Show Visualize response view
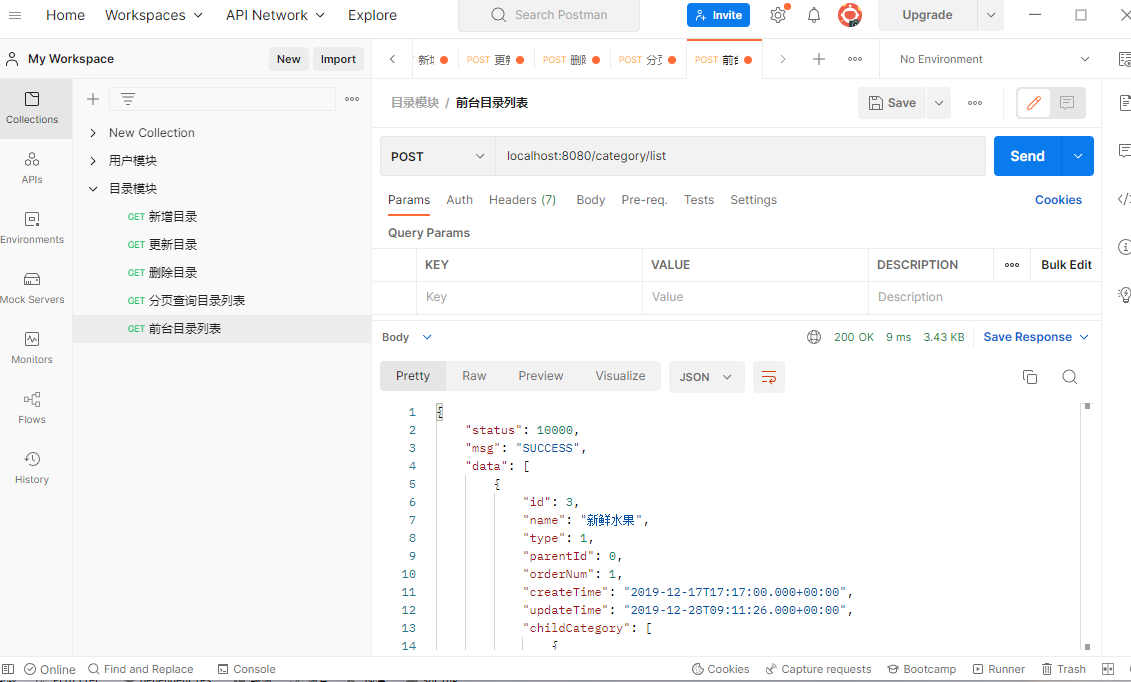The height and width of the screenshot is (682, 1131). point(620,376)
